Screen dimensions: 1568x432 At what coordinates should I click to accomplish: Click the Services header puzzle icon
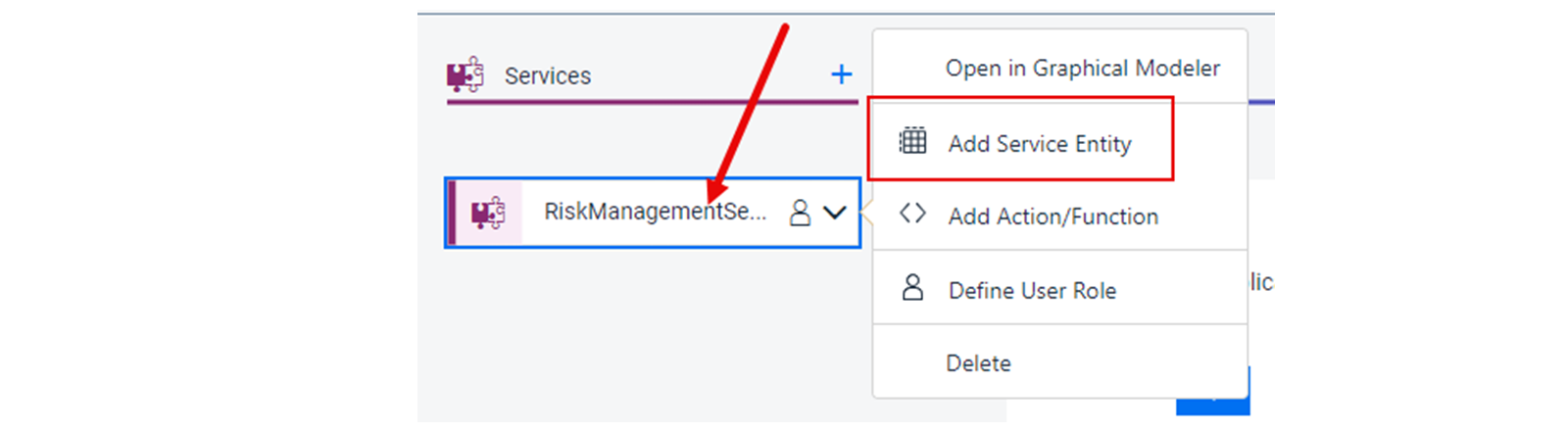coord(465,74)
